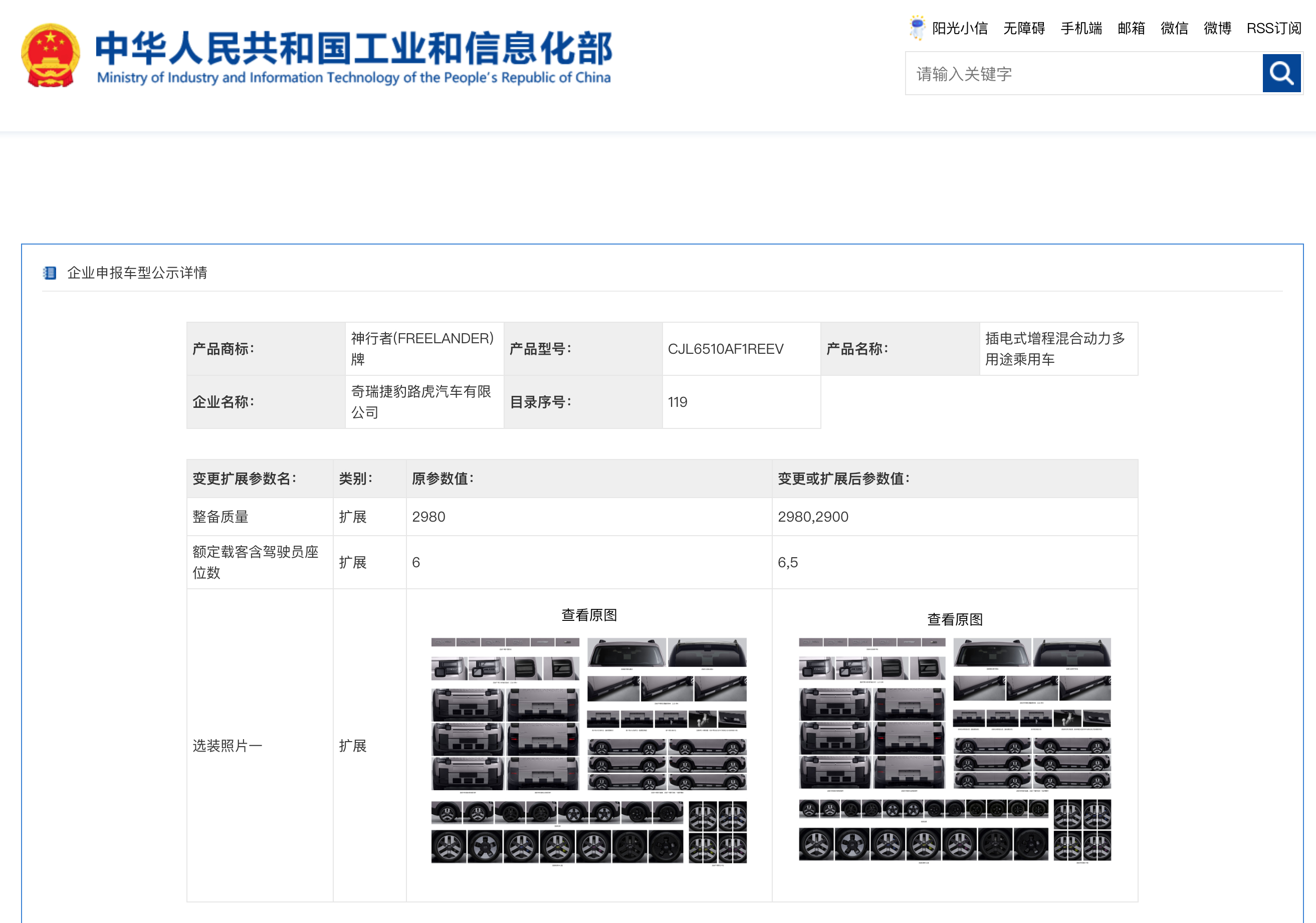Select the trademark text 神行者(FREELANDER)牌
The height and width of the screenshot is (923, 1316).
coord(422,348)
